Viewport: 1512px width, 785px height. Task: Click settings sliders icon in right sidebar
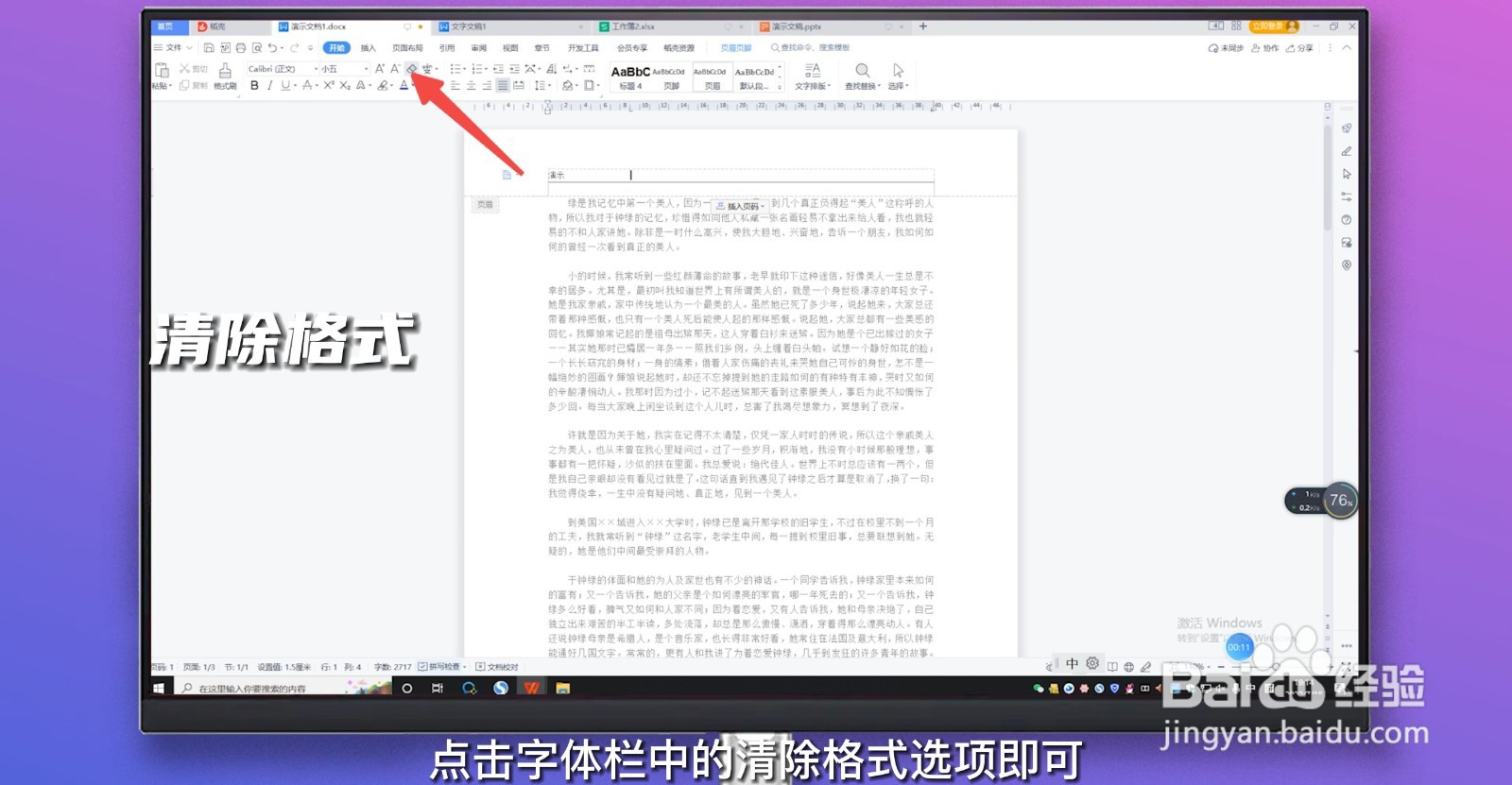tap(1347, 196)
